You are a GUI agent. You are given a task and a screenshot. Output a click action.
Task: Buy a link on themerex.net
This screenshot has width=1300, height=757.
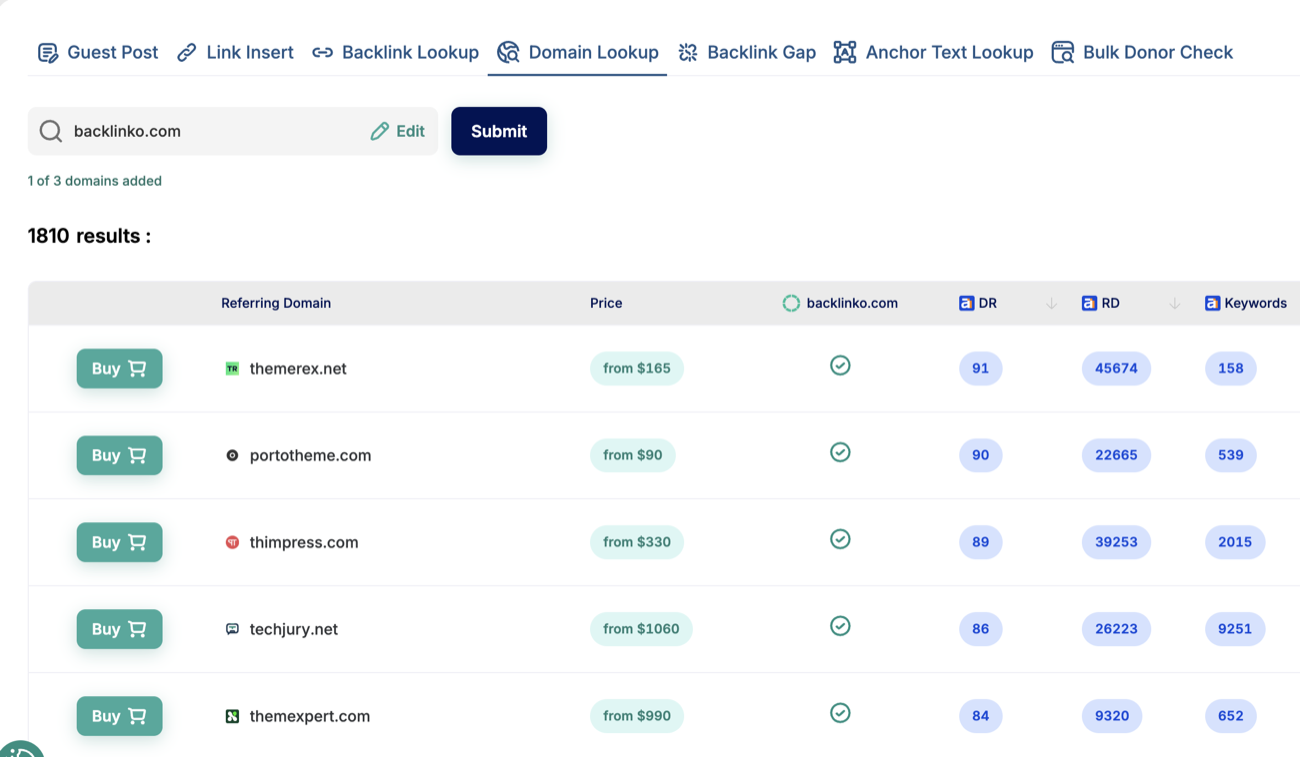[119, 368]
